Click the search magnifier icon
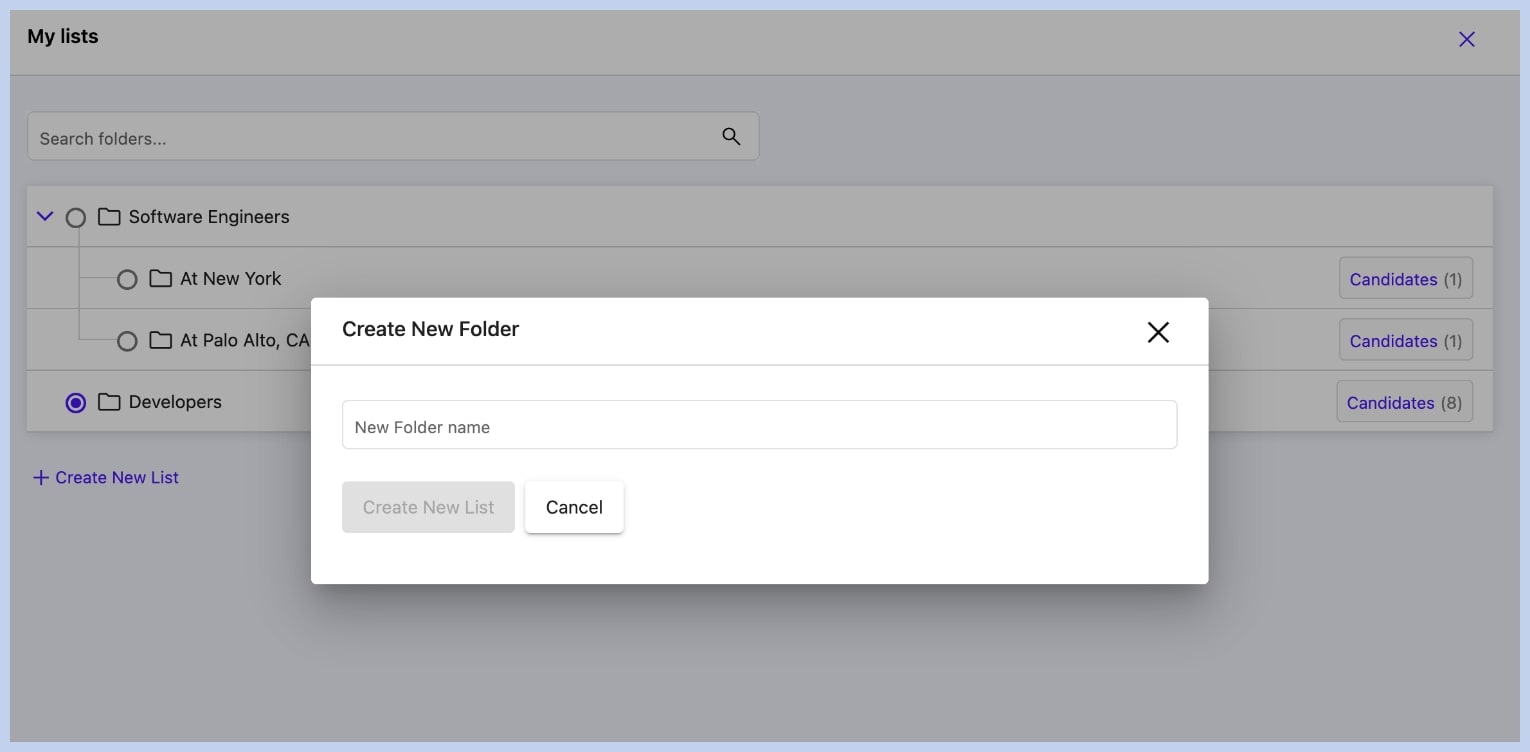 click(x=731, y=137)
